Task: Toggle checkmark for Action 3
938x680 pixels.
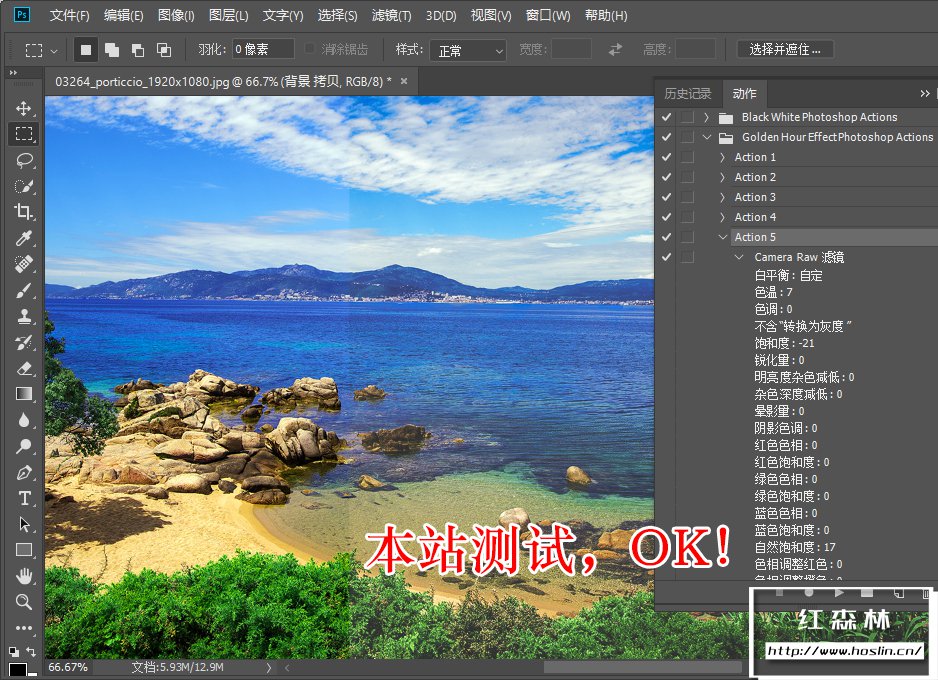Action: pyautogui.click(x=666, y=197)
